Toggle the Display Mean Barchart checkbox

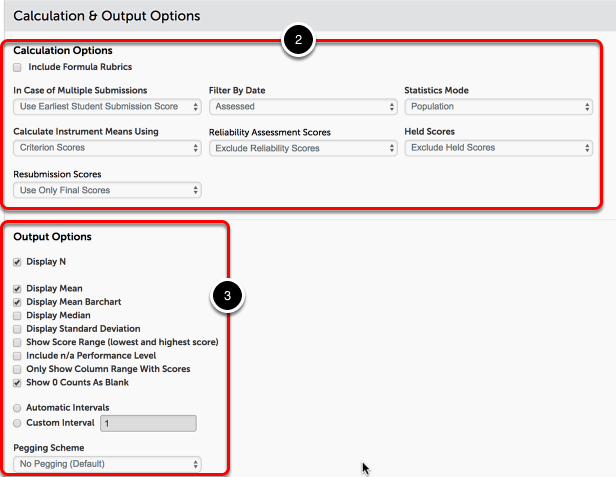[17, 302]
